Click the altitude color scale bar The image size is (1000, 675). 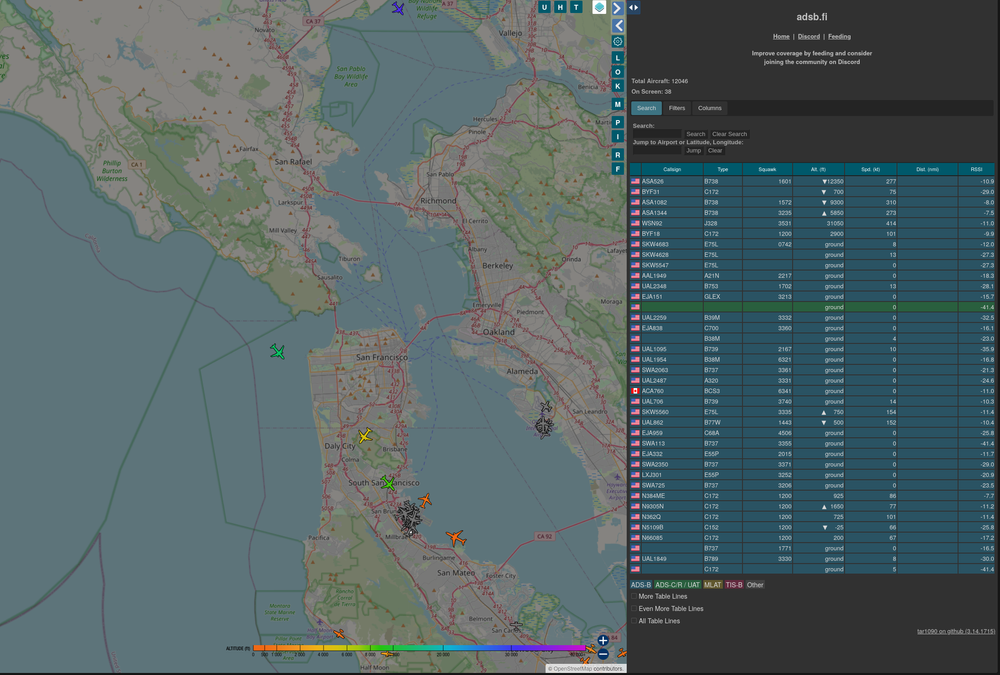[x=420, y=648]
